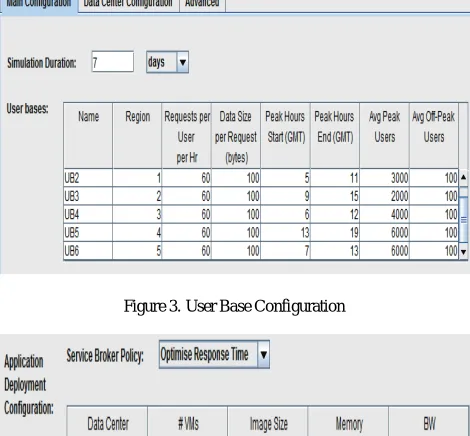Open the Advanced tab
This screenshot has height=436, width=470.
[x=202, y=5]
